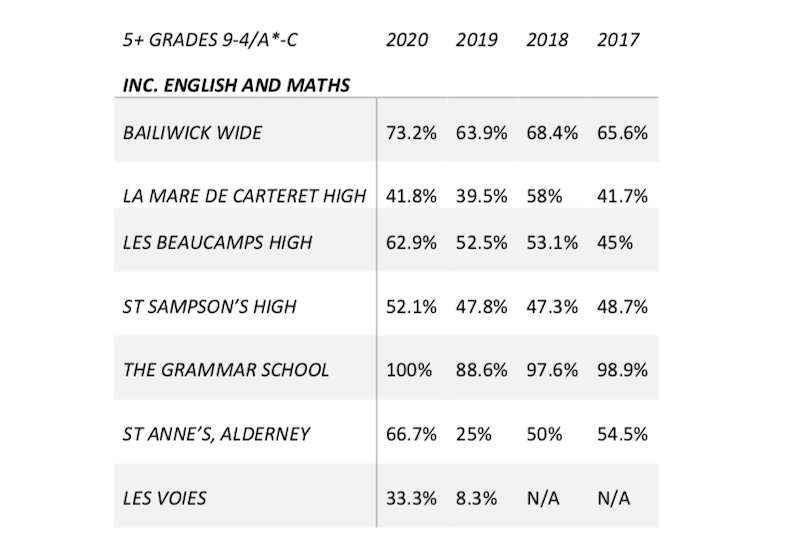Click the Inc. English and Maths heading

point(236,85)
